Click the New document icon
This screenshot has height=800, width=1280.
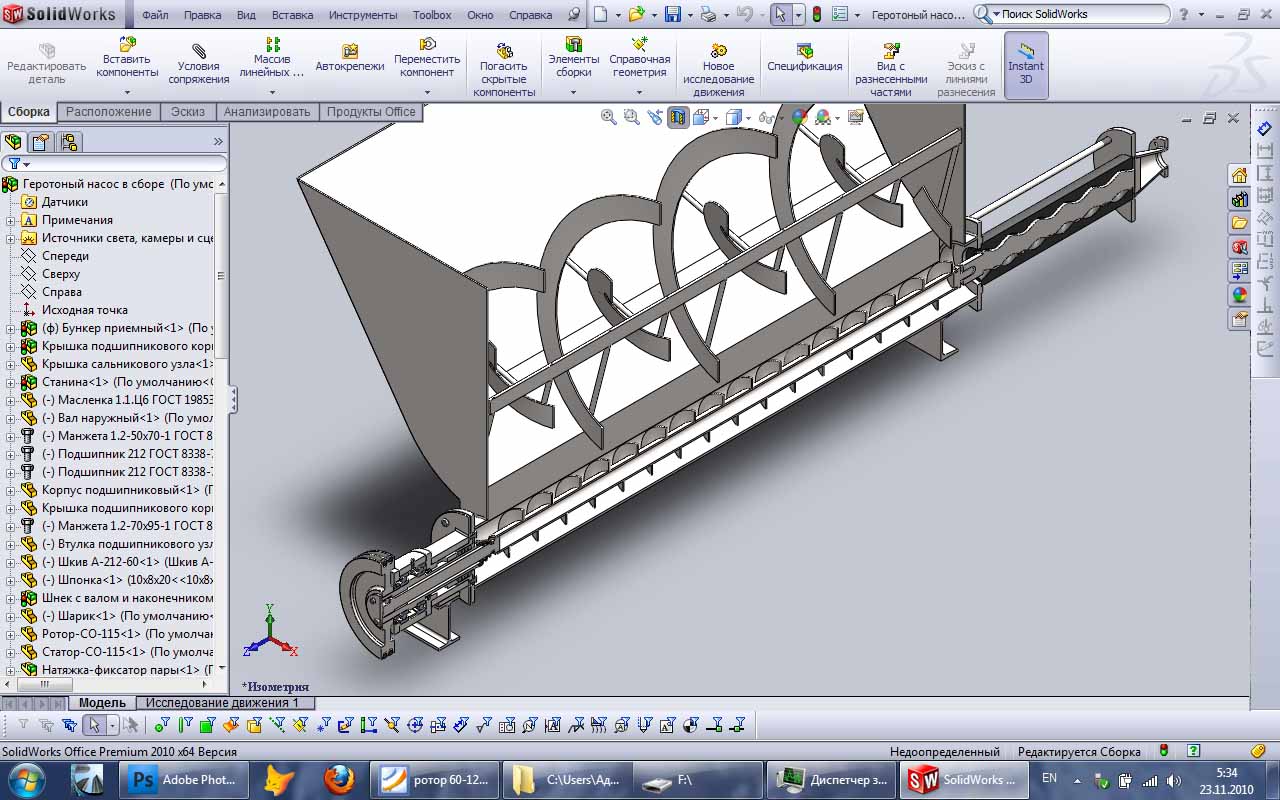[600, 14]
